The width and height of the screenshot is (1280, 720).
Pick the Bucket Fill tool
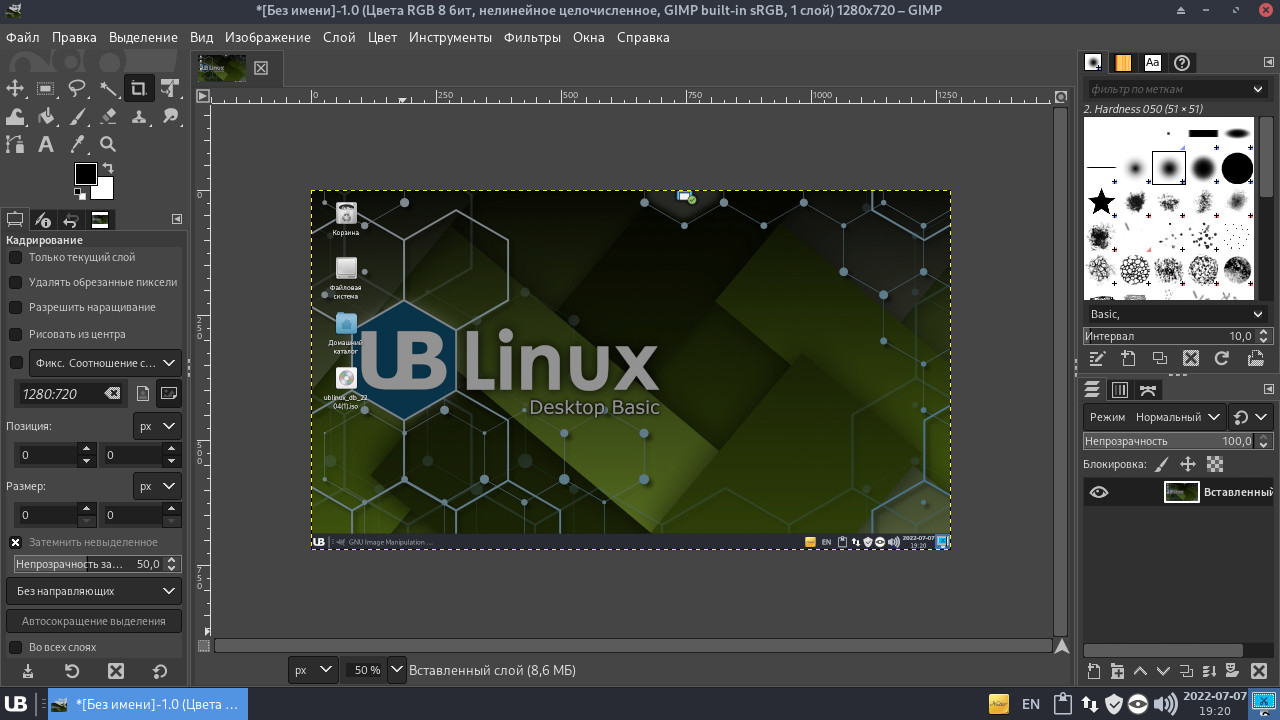[46, 116]
